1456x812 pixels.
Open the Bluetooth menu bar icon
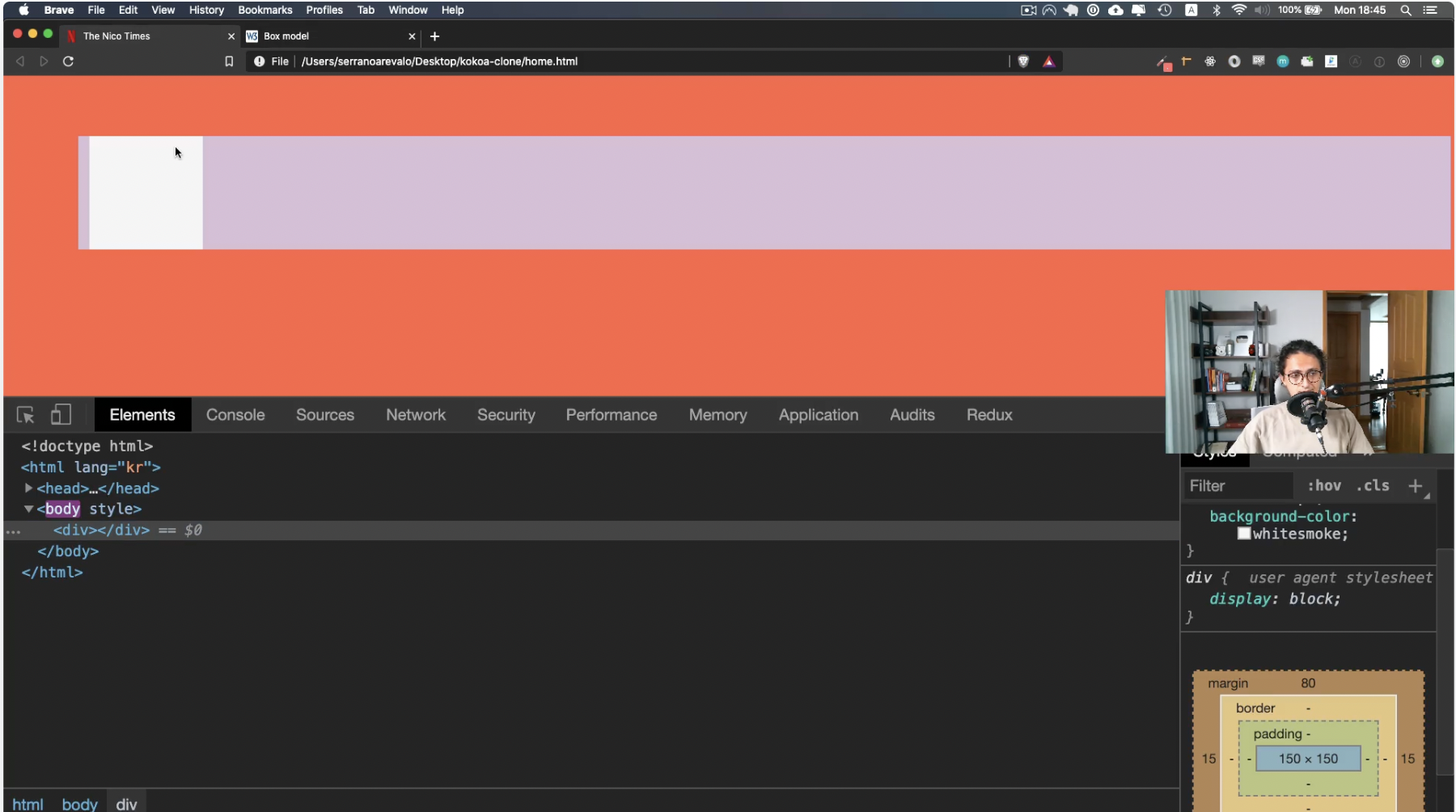[1216, 11]
